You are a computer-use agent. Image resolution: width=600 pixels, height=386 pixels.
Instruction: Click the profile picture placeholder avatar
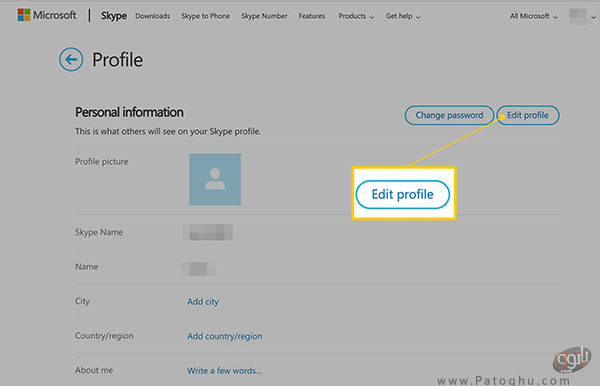pos(215,179)
